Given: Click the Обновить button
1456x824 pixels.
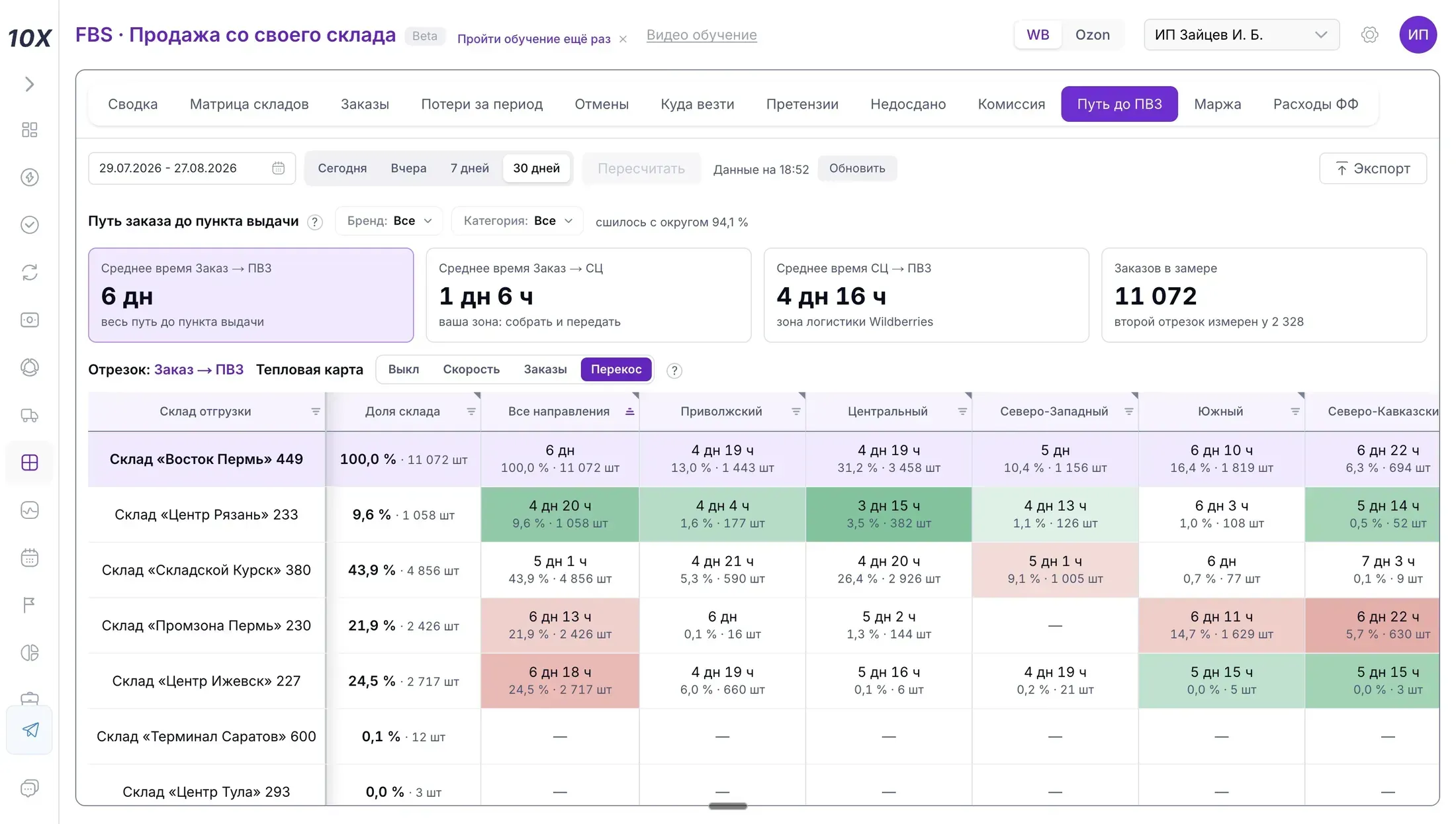Looking at the screenshot, I should (856, 168).
